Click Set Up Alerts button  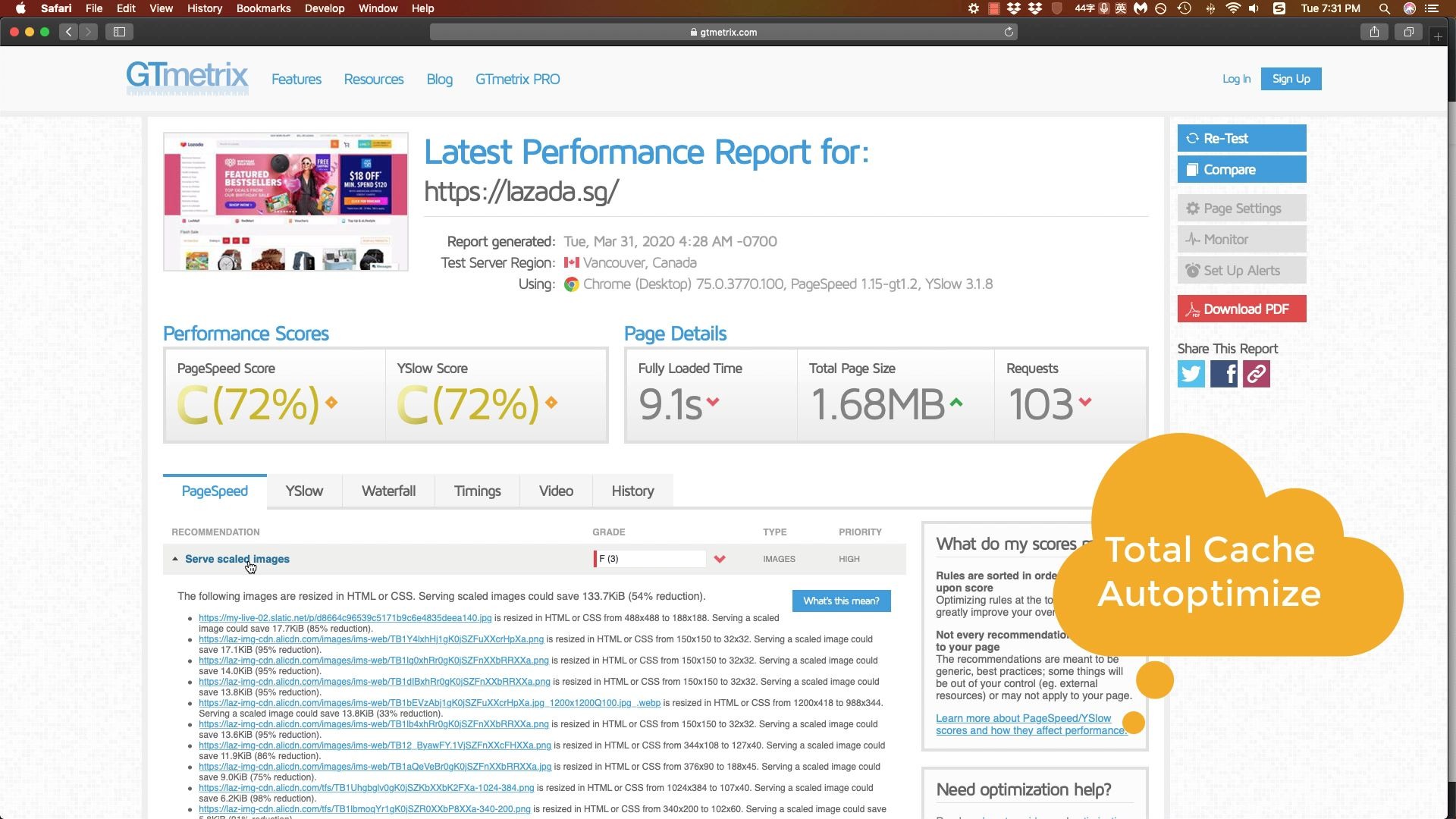1241,270
